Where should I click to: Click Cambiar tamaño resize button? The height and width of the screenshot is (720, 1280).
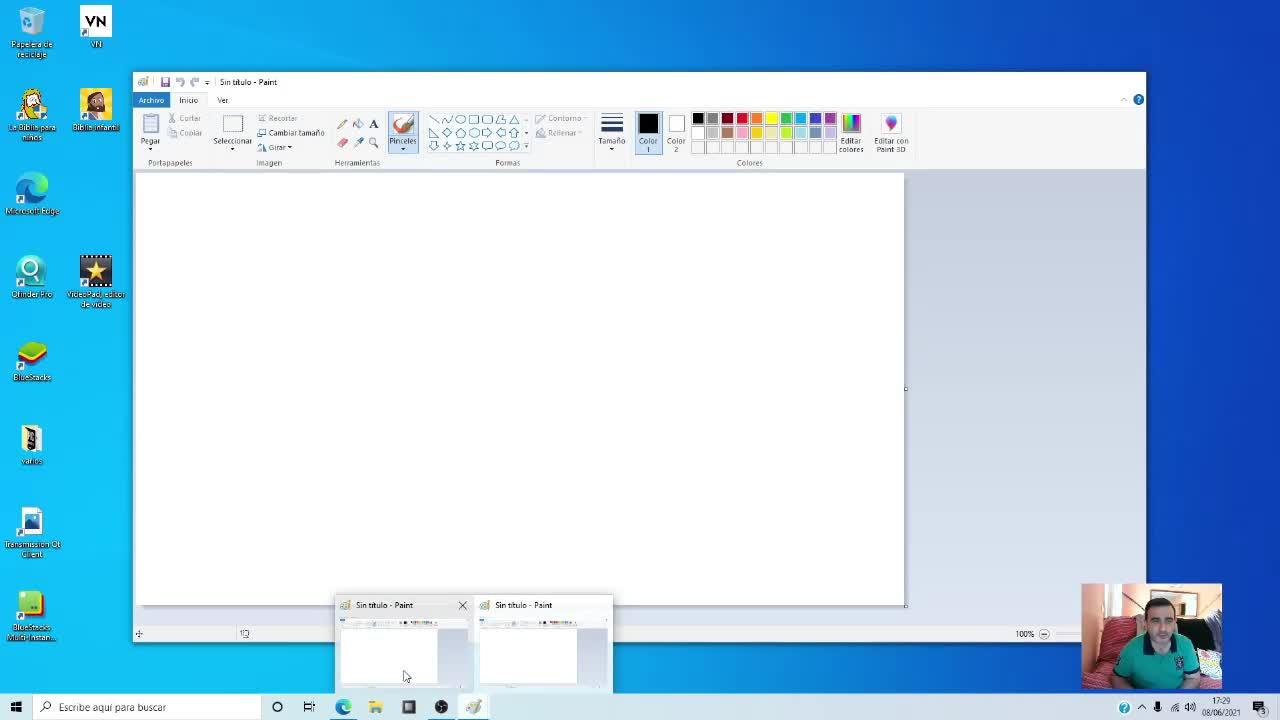pyautogui.click(x=291, y=133)
